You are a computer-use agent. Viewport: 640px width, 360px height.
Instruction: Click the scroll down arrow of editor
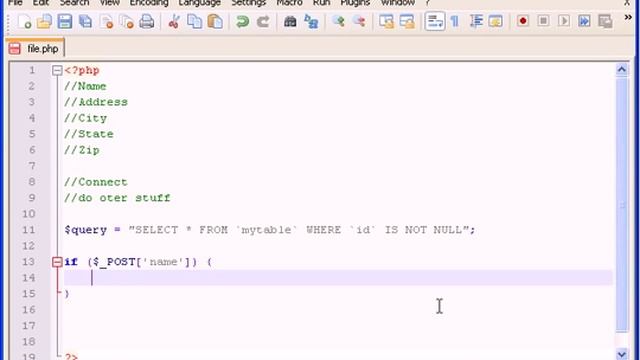[x=622, y=354]
